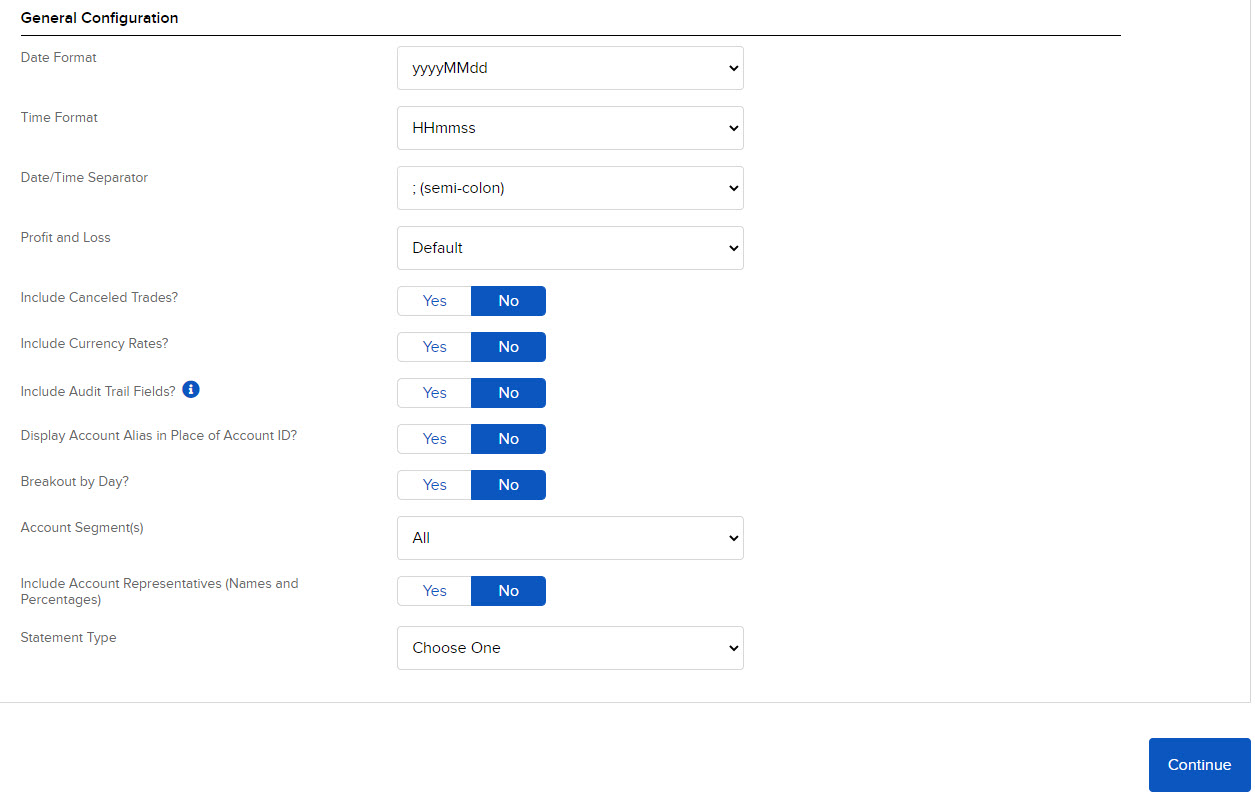Enable Display Account Alias in Place of Account ID
This screenshot has height=798, width=1255.
point(434,438)
